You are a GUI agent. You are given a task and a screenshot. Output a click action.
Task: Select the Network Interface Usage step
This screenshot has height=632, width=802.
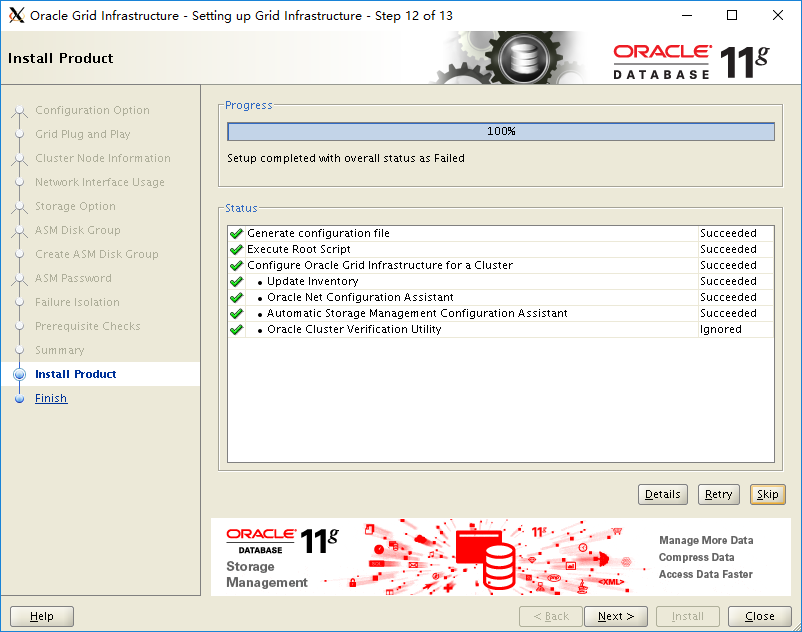100,183
